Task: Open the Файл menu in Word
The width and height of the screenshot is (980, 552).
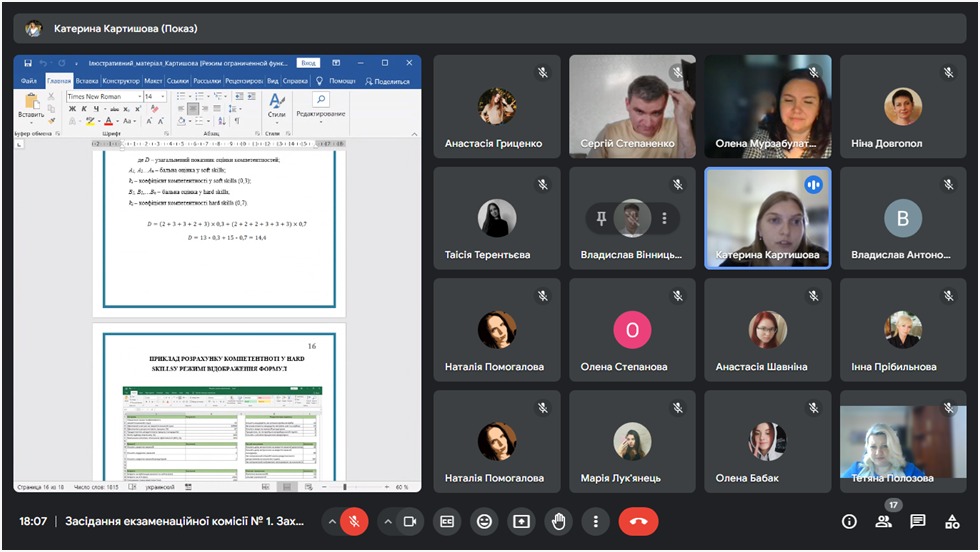Action: (x=29, y=81)
